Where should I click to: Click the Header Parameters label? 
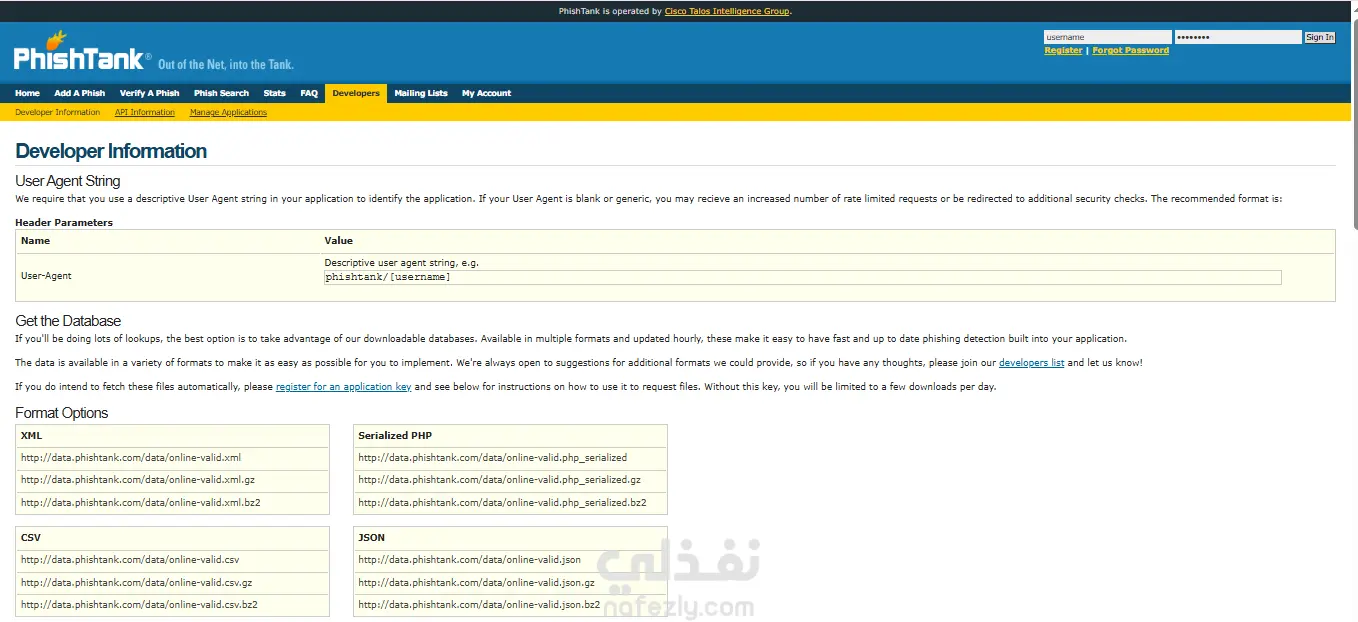pyautogui.click(x=64, y=223)
